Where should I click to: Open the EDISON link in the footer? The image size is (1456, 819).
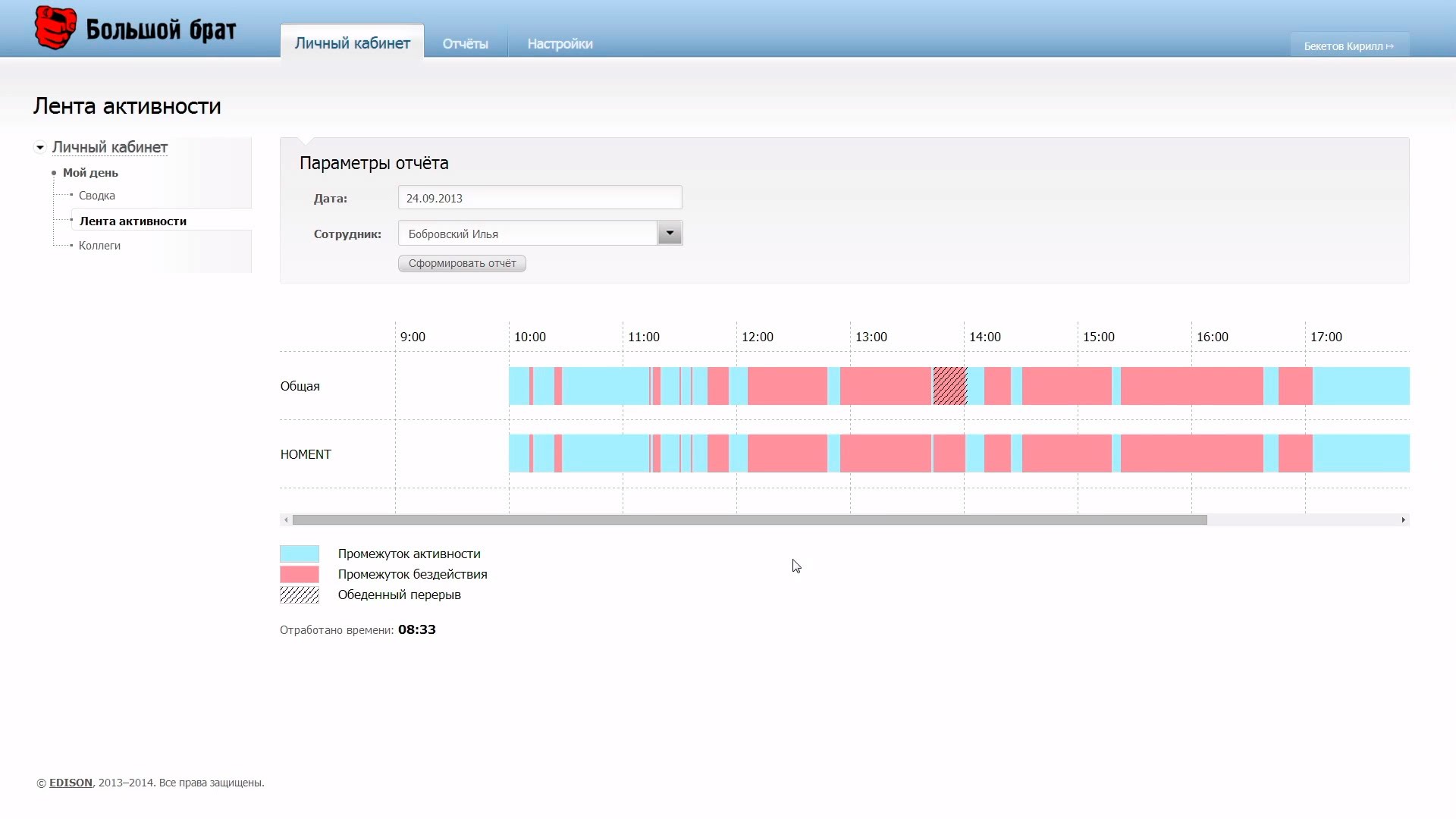coord(71,783)
